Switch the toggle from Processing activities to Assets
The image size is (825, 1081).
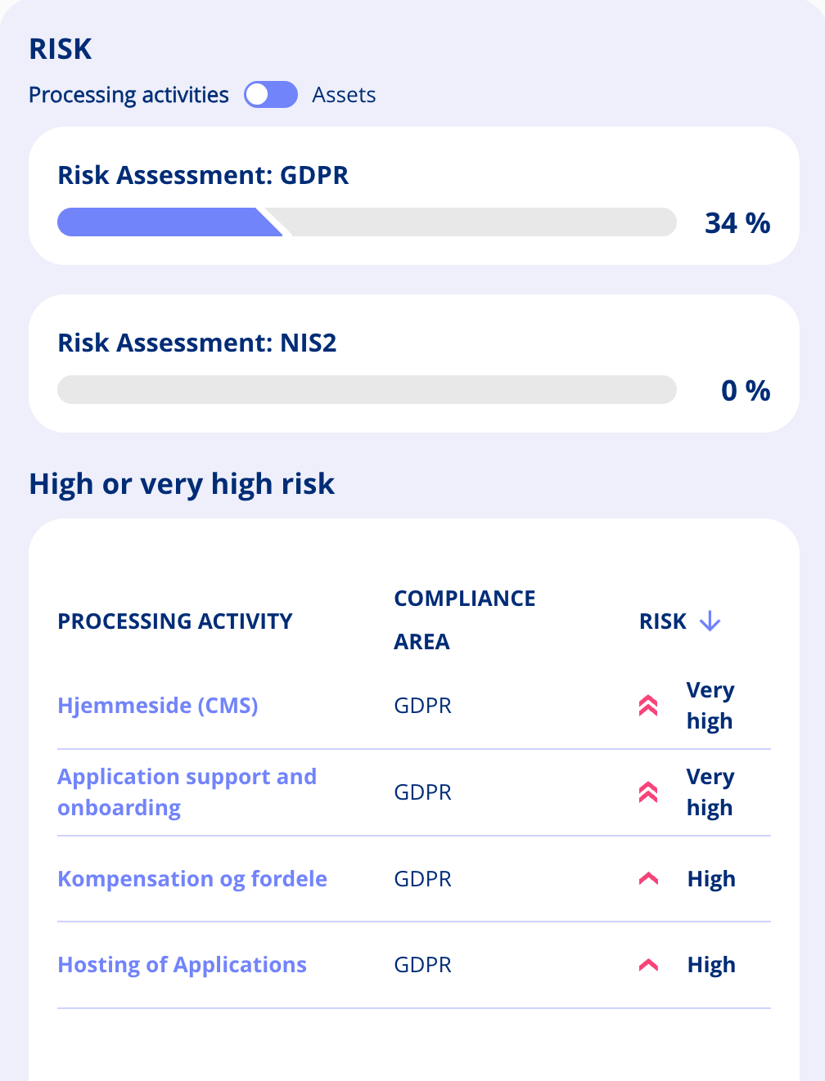tap(270, 94)
